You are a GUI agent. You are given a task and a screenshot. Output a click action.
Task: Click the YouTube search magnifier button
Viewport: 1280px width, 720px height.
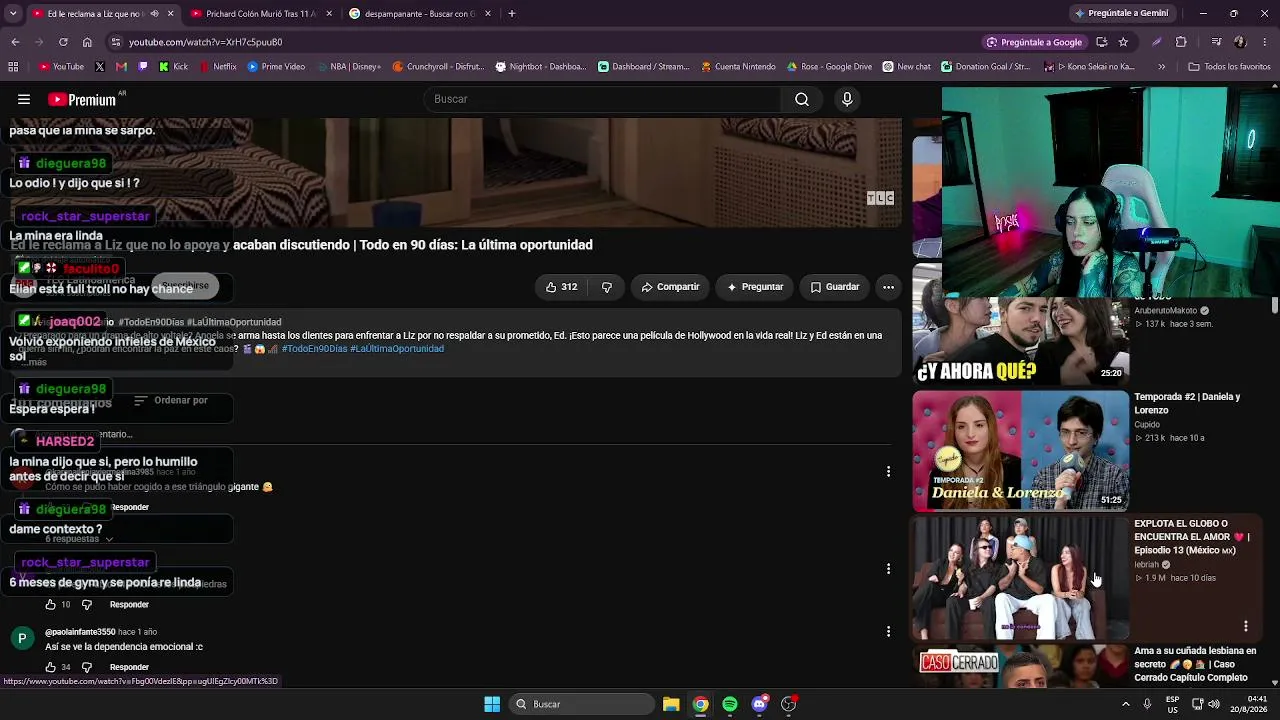coord(802,99)
